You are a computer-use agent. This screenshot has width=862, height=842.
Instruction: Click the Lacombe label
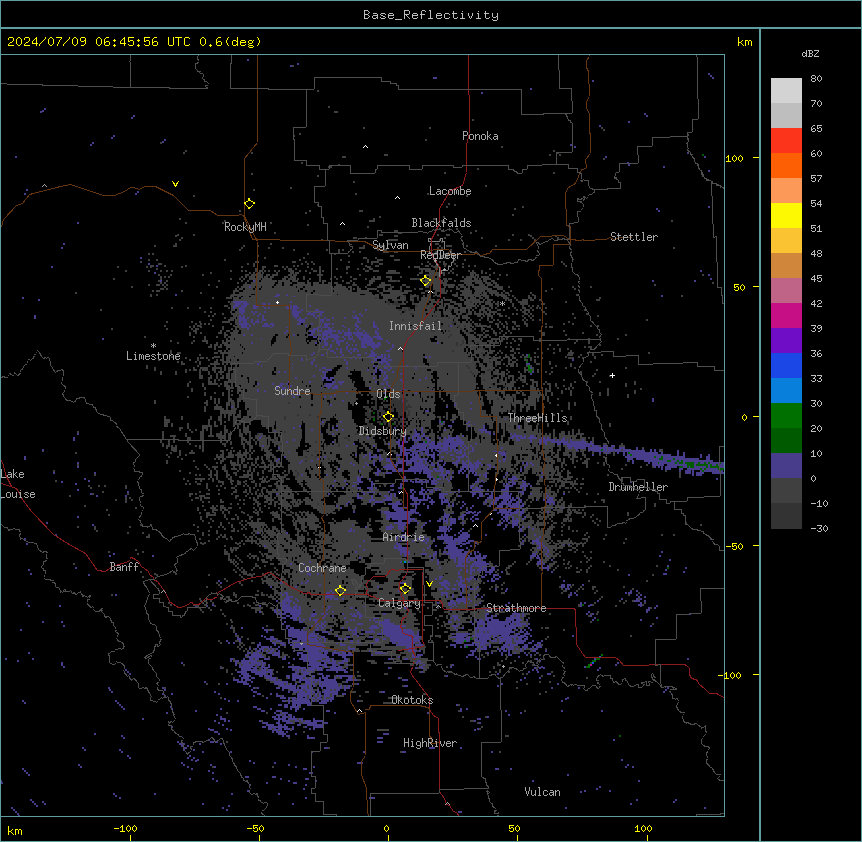[450, 191]
